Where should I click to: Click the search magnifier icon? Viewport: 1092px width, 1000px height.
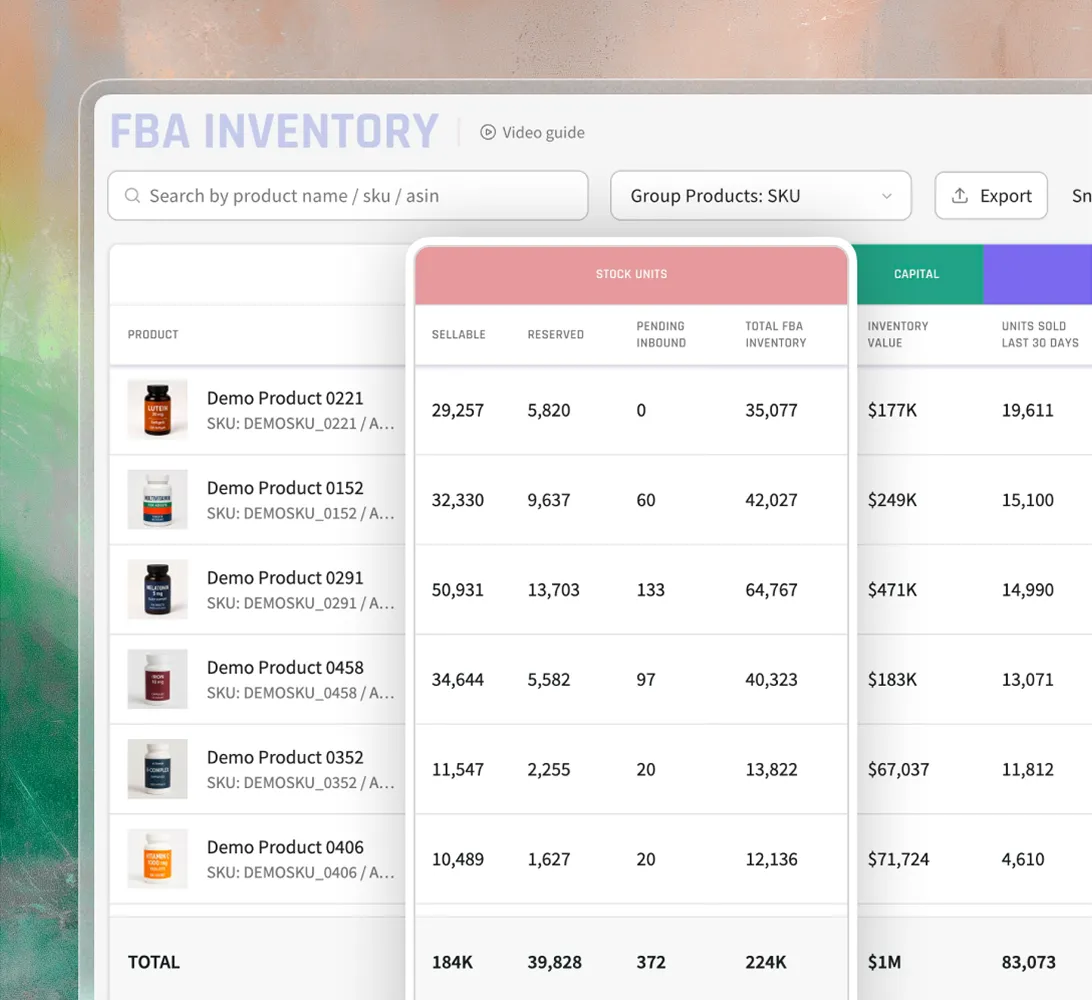click(132, 196)
